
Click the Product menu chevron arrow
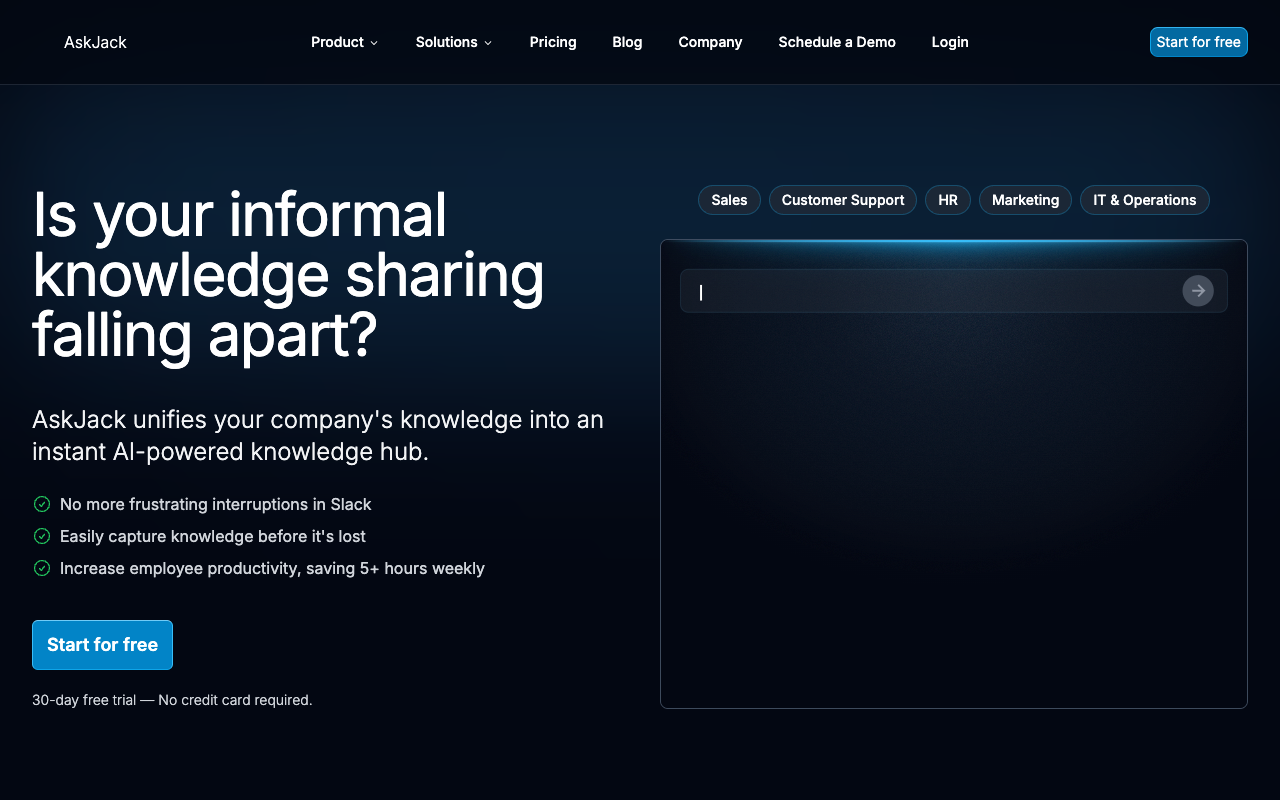tap(374, 43)
